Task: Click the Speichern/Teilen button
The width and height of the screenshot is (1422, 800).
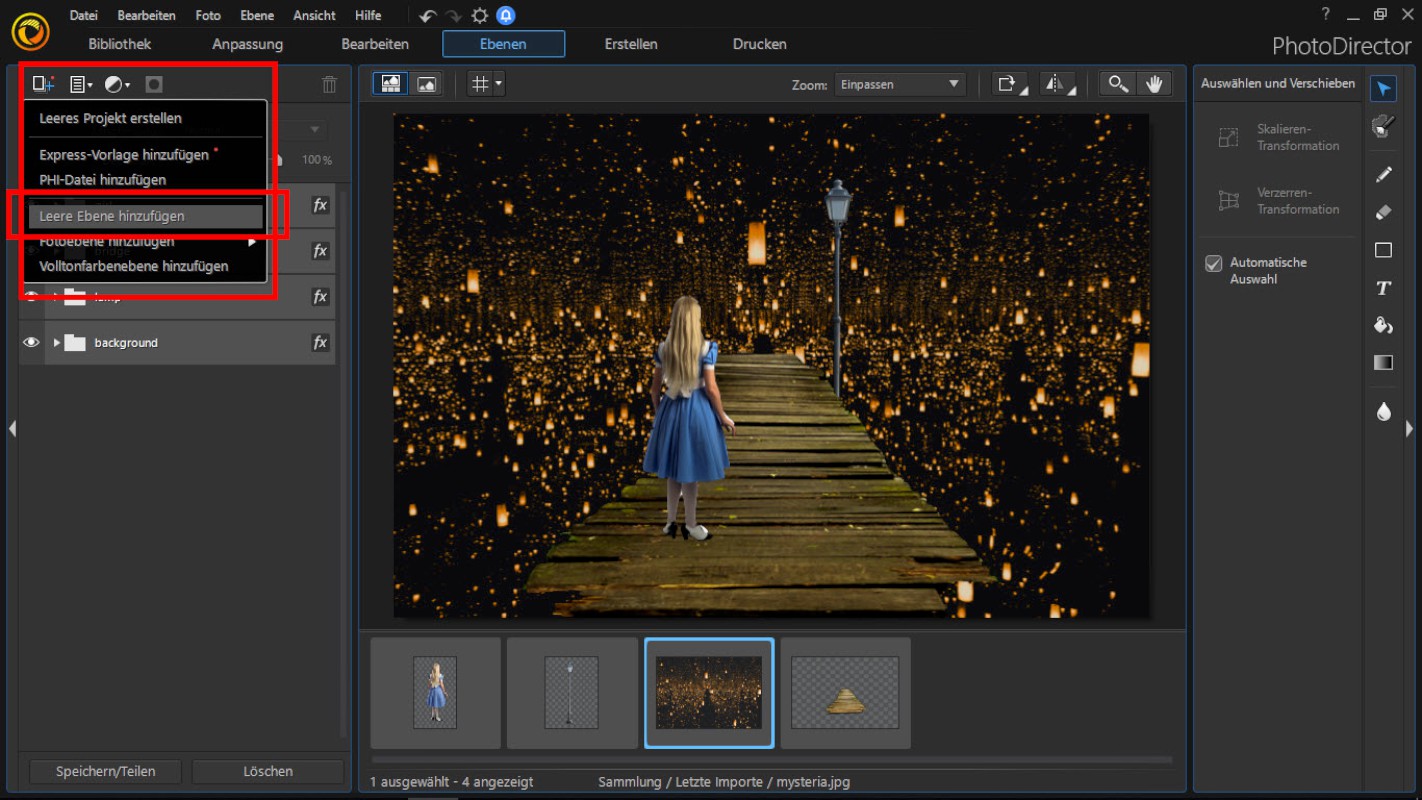Action: pos(106,771)
